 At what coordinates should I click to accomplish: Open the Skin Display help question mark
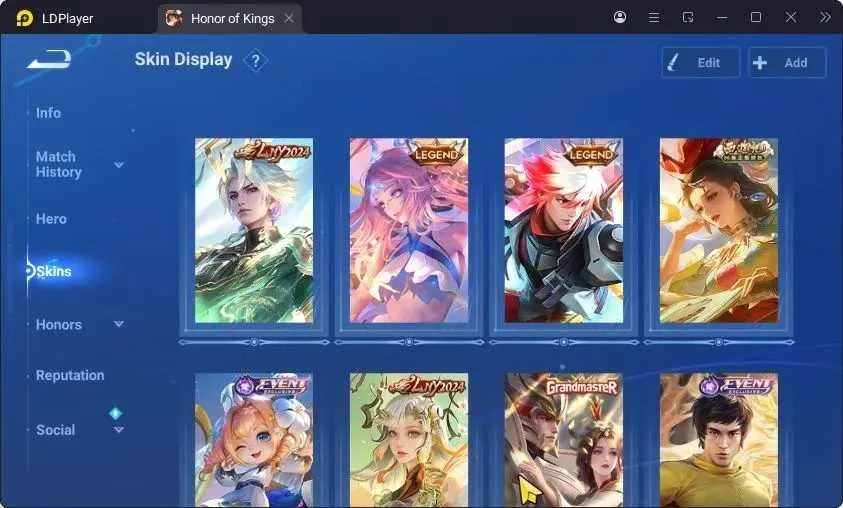256,61
